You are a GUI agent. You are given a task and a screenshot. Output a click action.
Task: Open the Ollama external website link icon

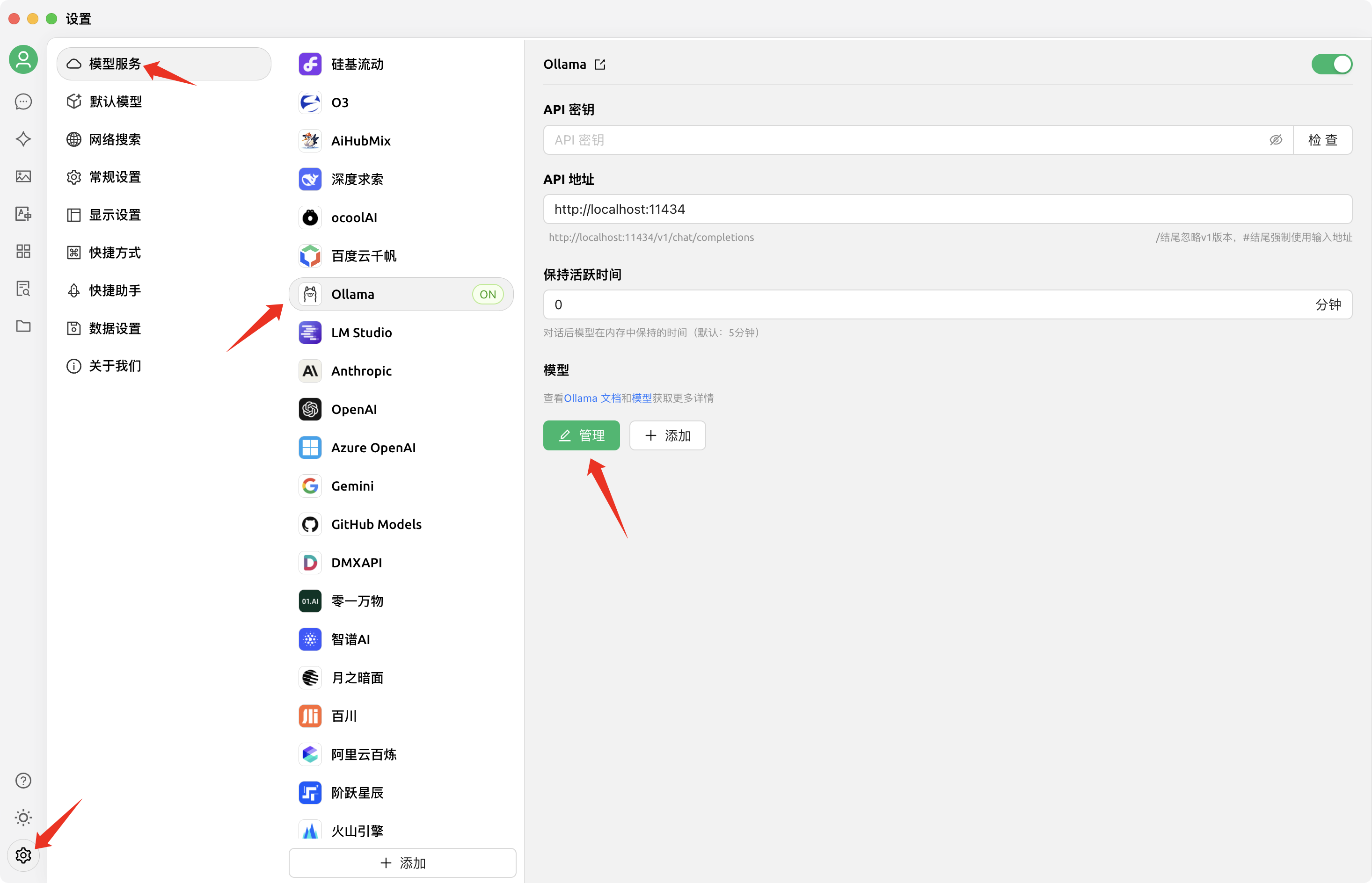600,64
